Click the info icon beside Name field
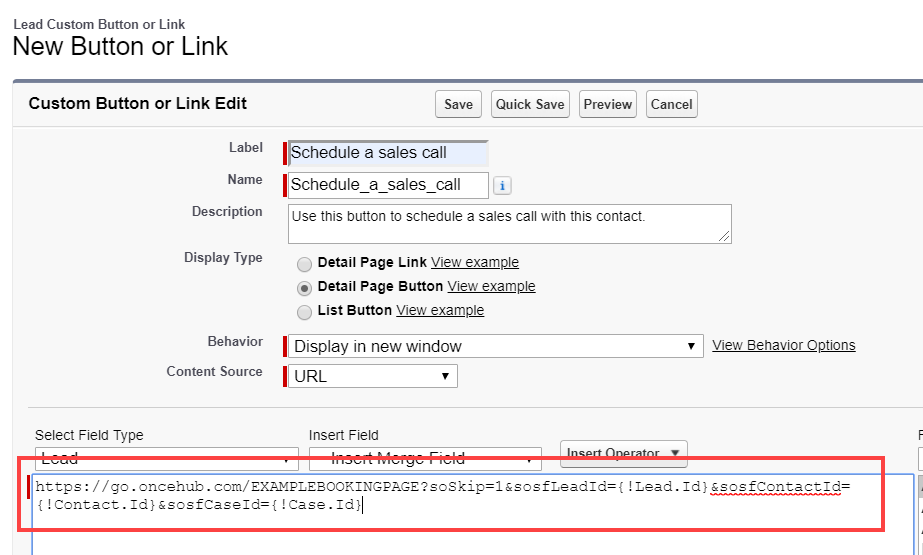The height and width of the screenshot is (555, 923). pyautogui.click(x=502, y=185)
